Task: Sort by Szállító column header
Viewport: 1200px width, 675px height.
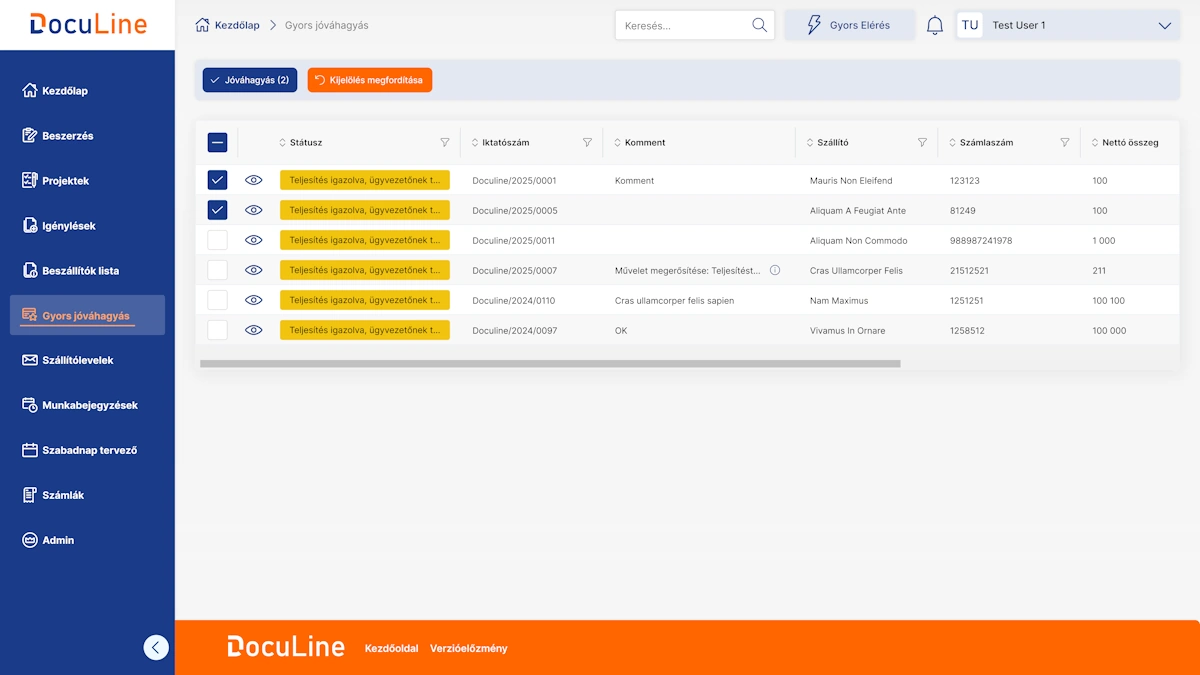Action: (x=832, y=143)
